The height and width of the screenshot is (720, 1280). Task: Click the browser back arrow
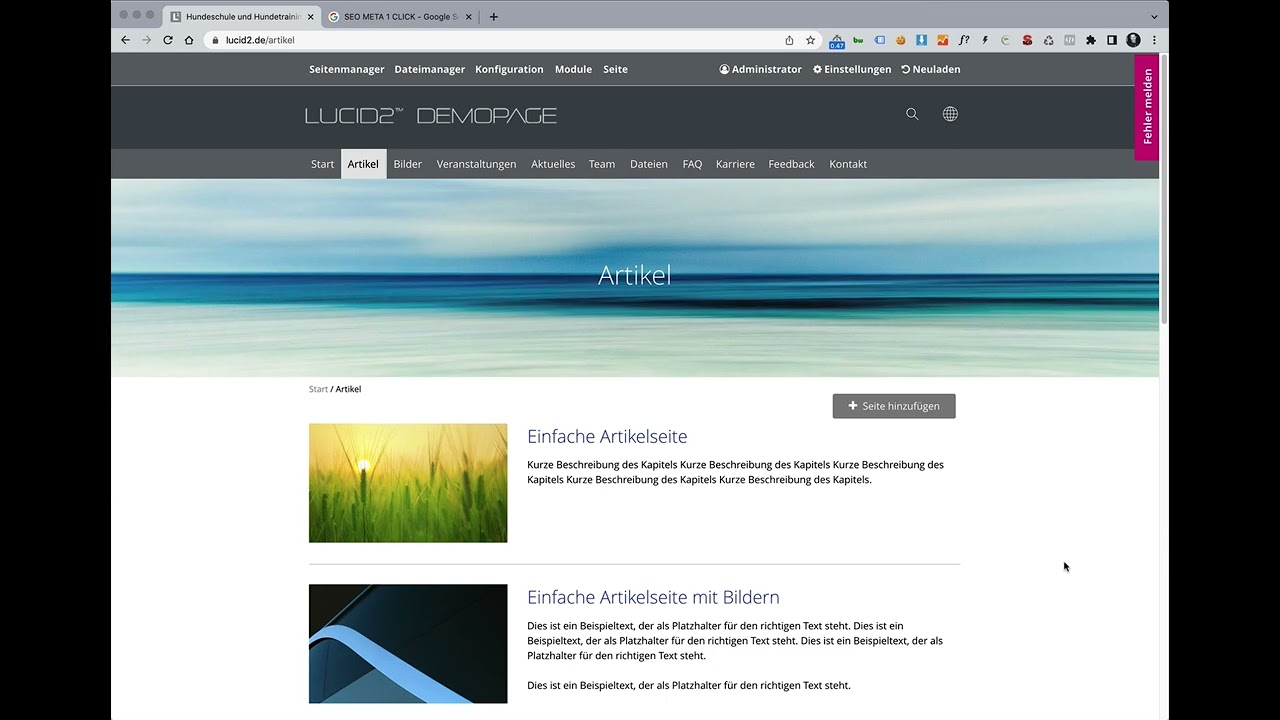click(125, 40)
